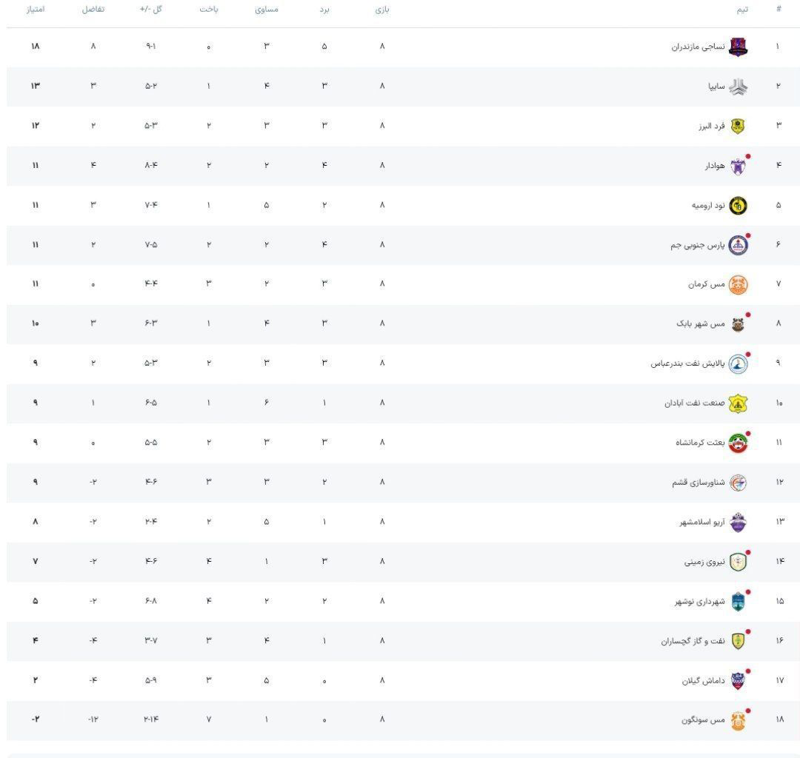Click the مس شهر بابک logo

click(x=737, y=324)
